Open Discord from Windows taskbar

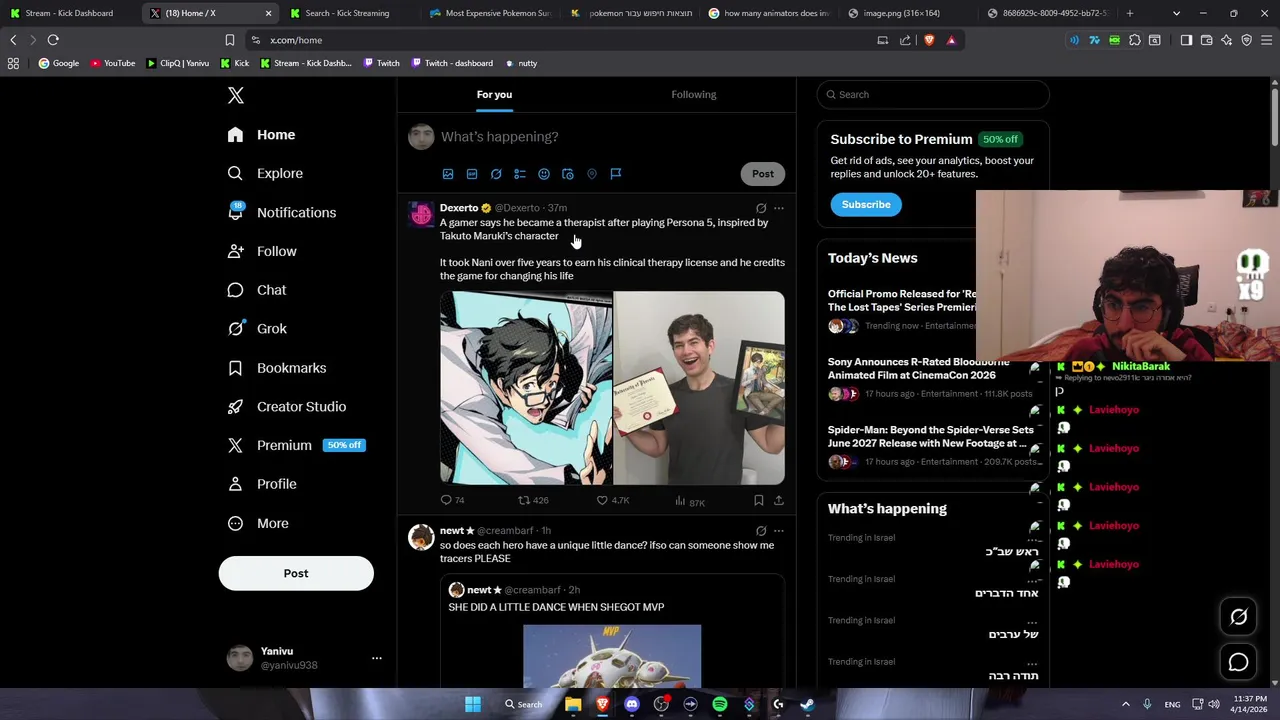[x=632, y=704]
